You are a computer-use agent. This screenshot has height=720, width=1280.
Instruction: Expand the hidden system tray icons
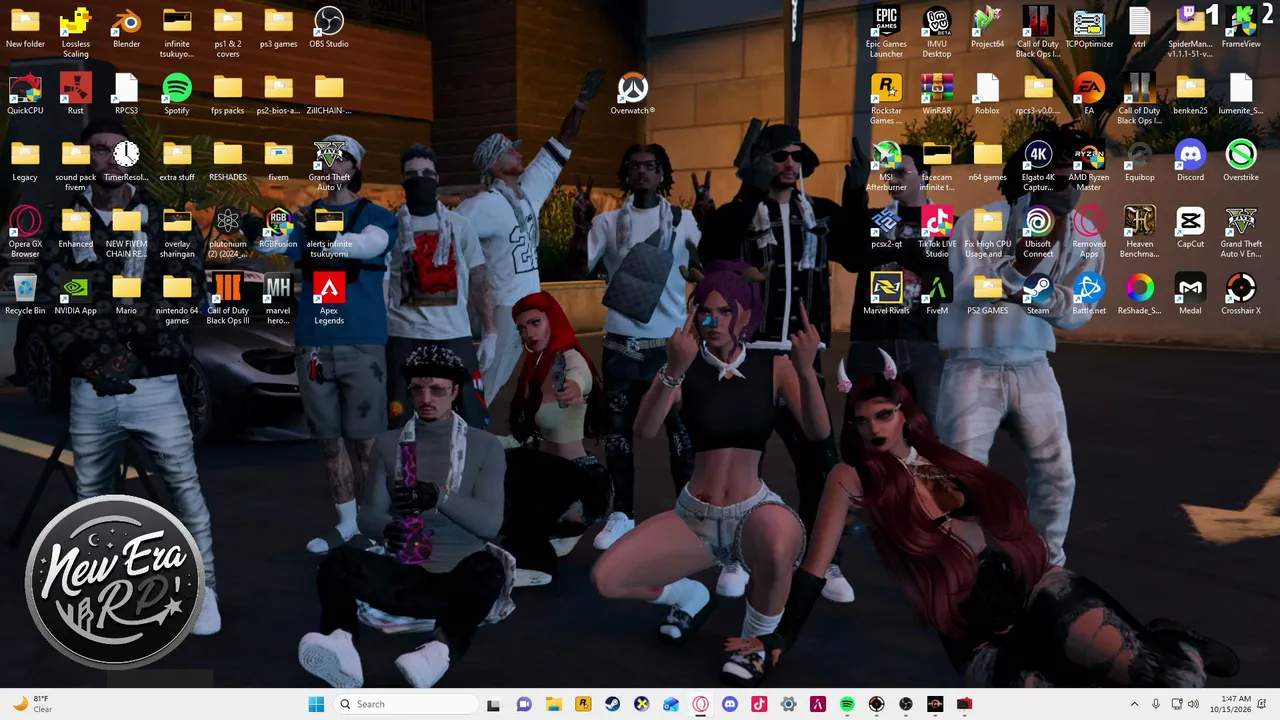tap(1134, 704)
